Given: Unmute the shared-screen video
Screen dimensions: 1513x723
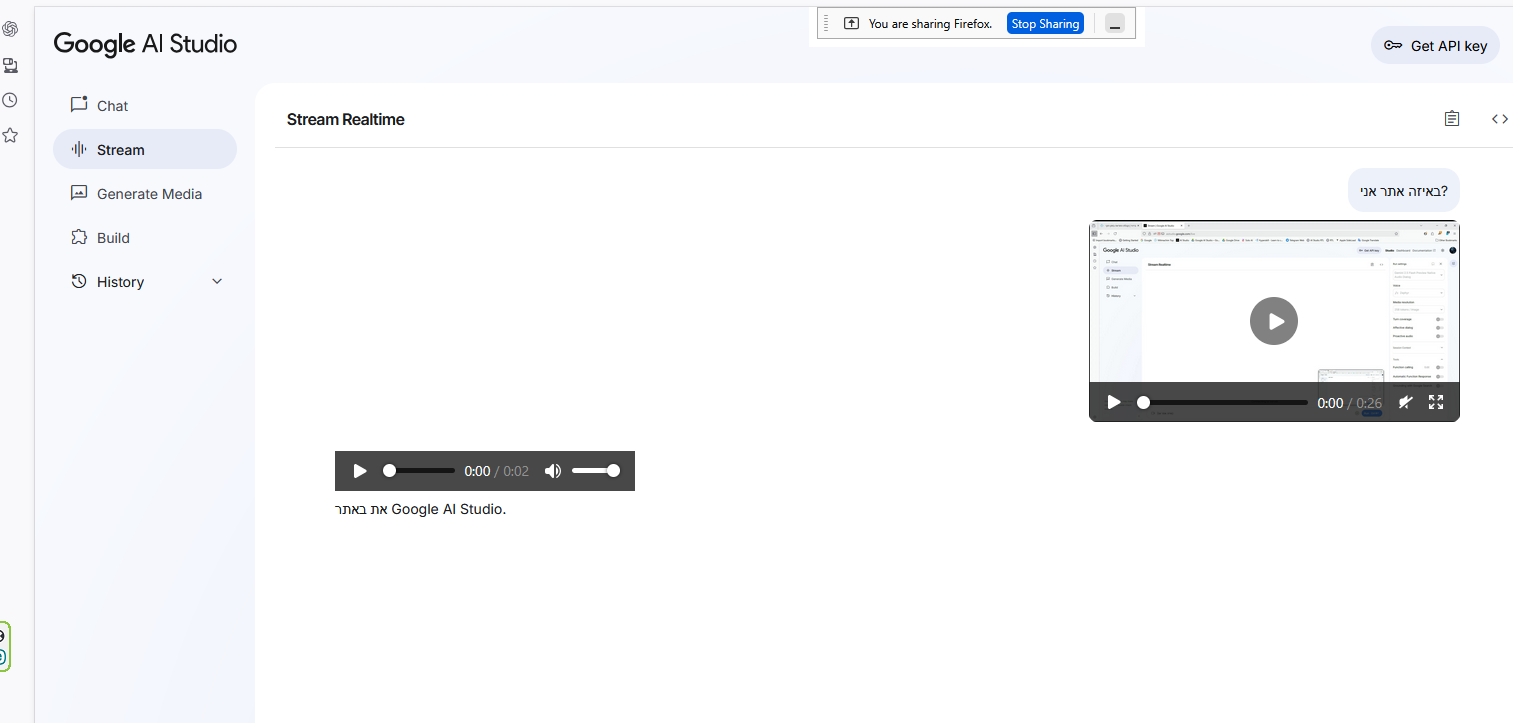Looking at the screenshot, I should [1405, 402].
